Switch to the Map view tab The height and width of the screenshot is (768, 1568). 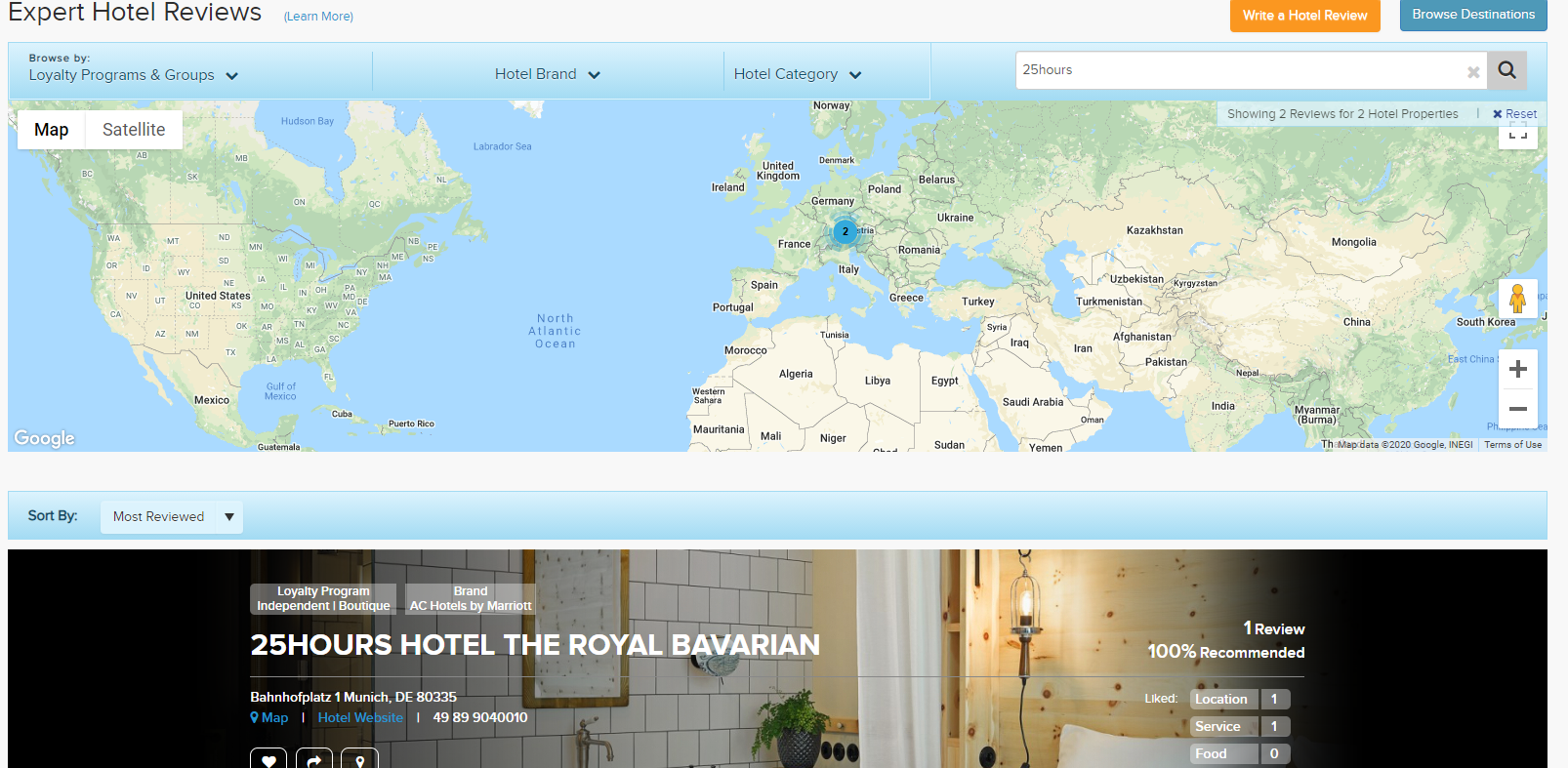(52, 130)
